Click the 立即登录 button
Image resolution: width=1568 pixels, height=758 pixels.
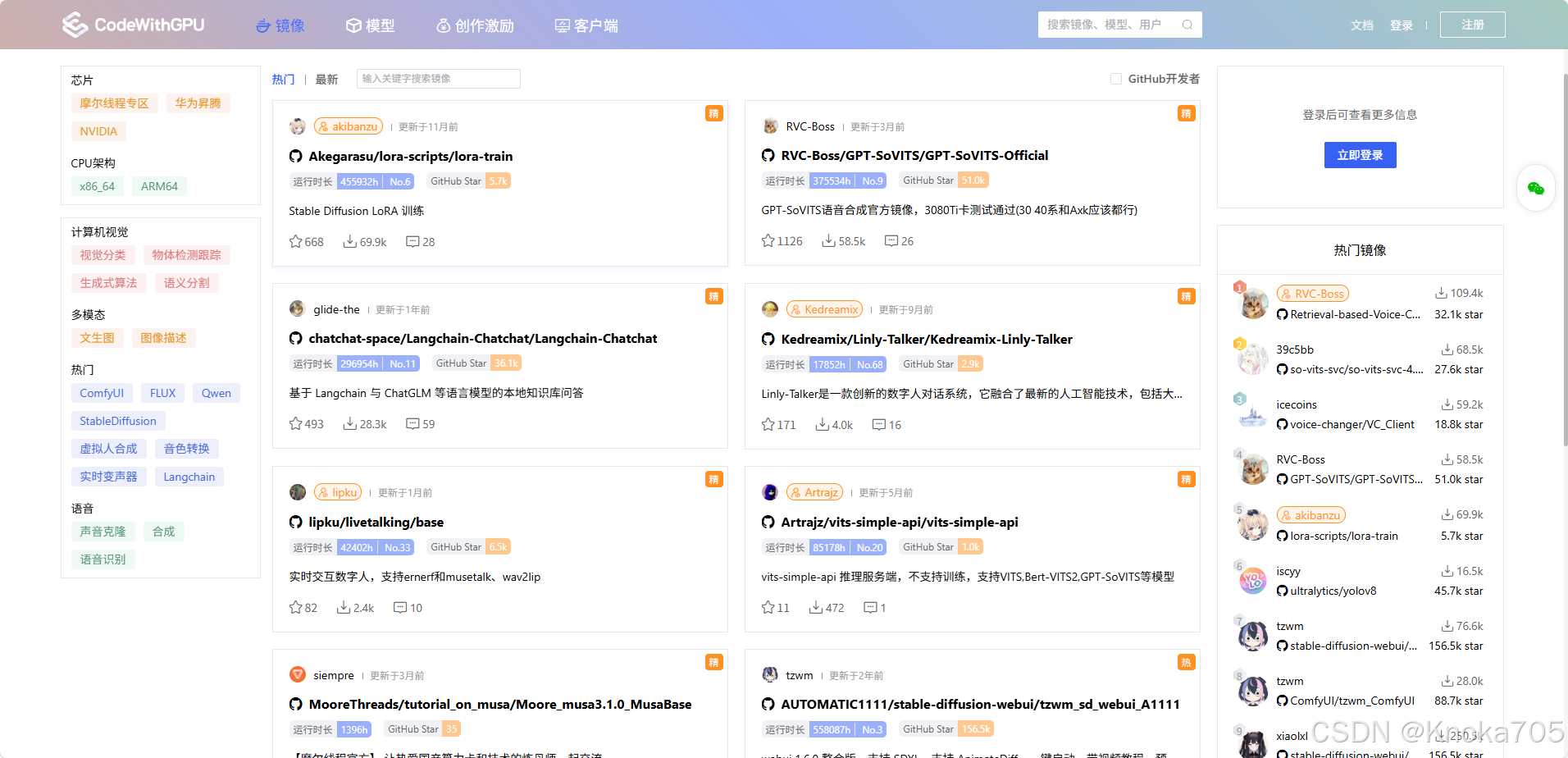[x=1360, y=155]
